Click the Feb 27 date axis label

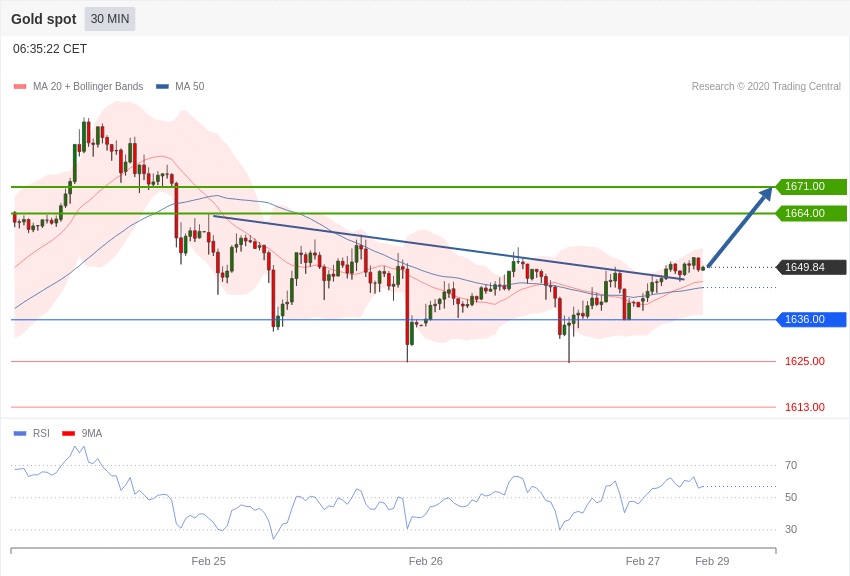tap(642, 561)
